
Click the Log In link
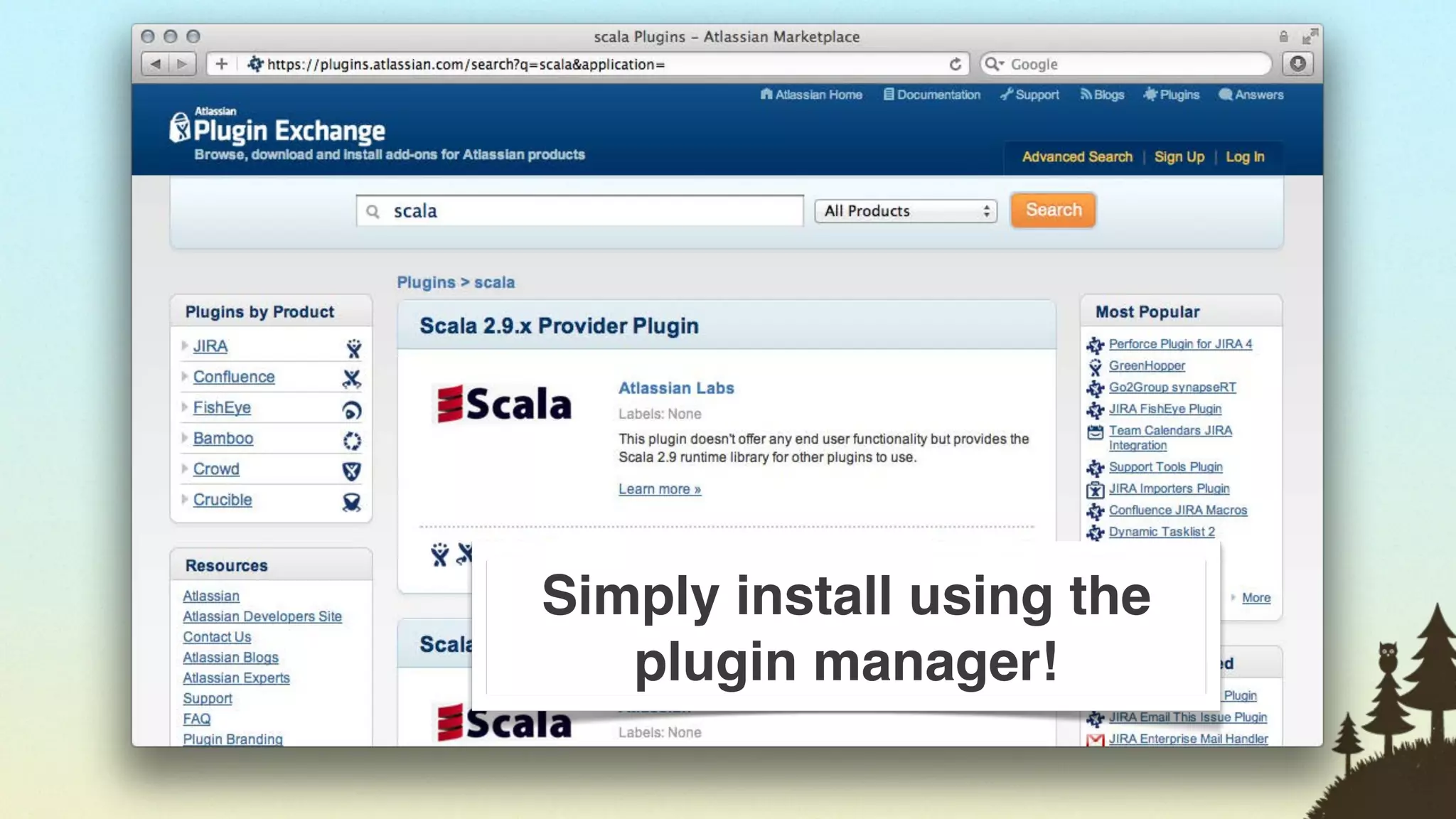pos(1245,156)
